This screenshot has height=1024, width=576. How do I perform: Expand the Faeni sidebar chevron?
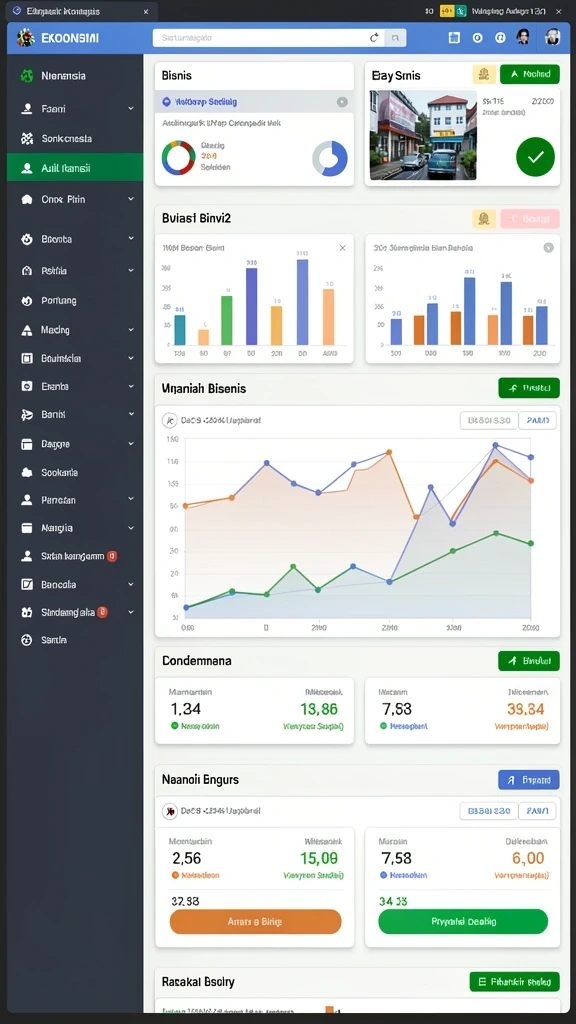pyautogui.click(x=131, y=108)
